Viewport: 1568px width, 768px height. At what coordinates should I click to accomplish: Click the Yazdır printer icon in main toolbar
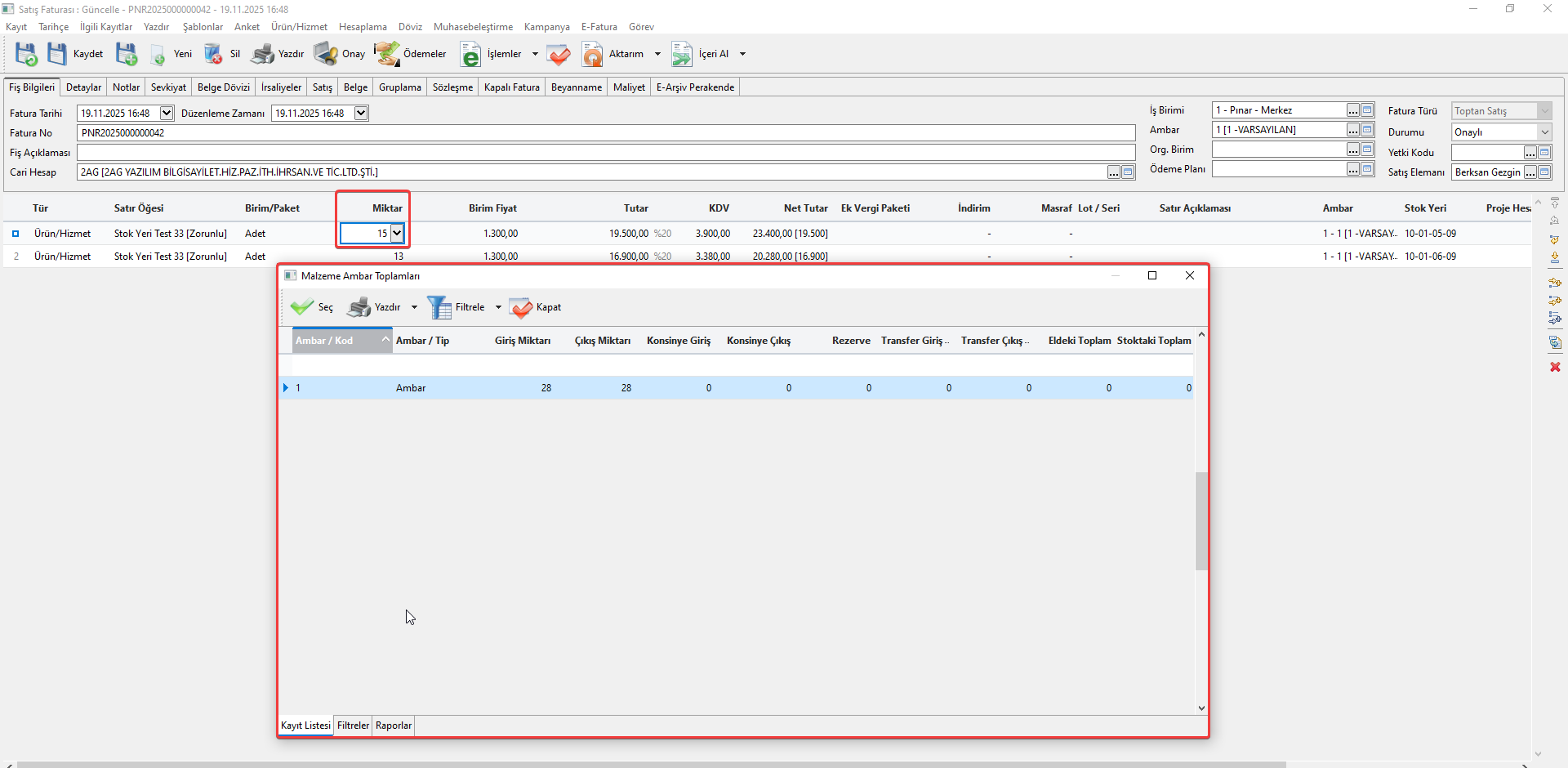pyautogui.click(x=263, y=54)
